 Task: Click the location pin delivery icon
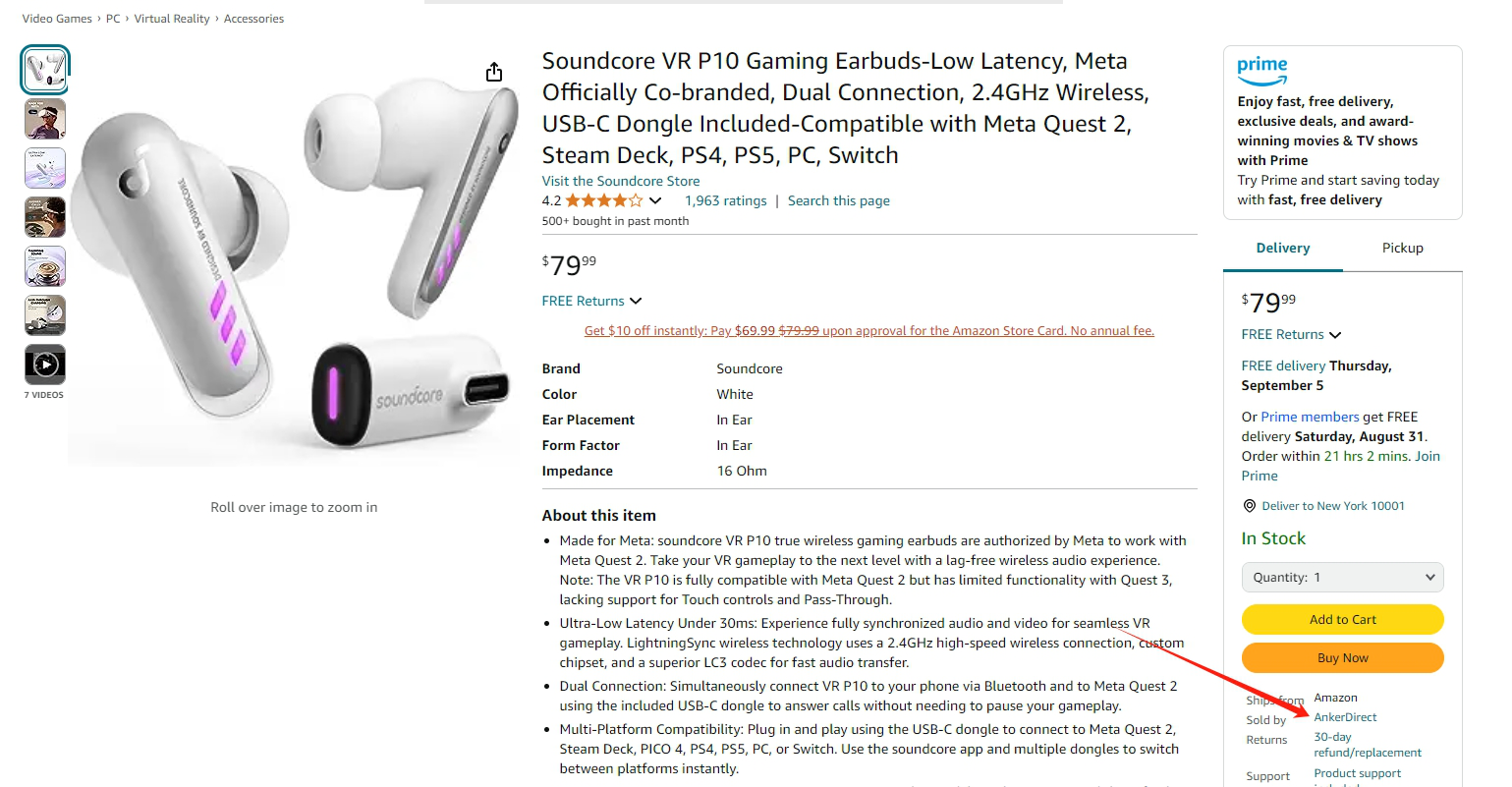[x=1250, y=506]
